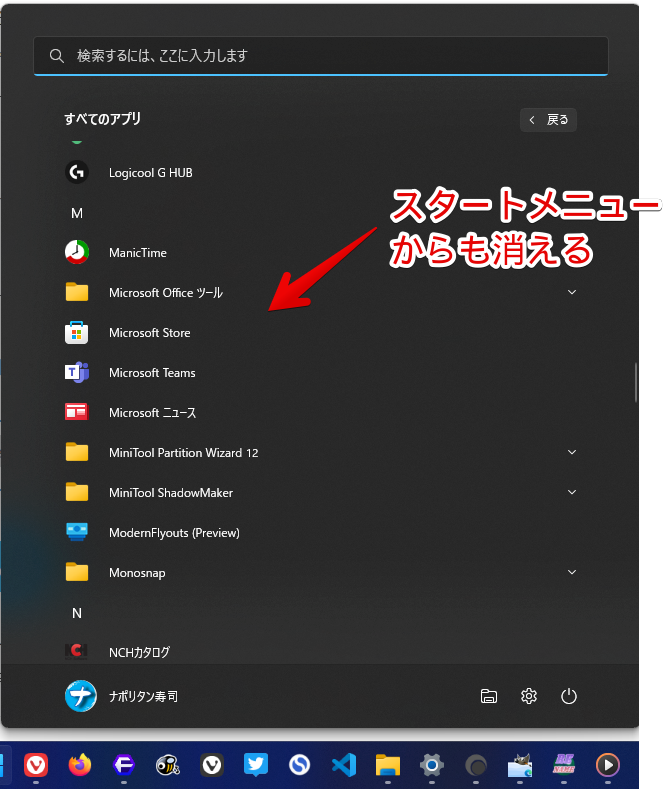Image resolution: width=669 pixels, height=789 pixels.
Task: Open Firefox in the taskbar
Action: click(x=80, y=765)
